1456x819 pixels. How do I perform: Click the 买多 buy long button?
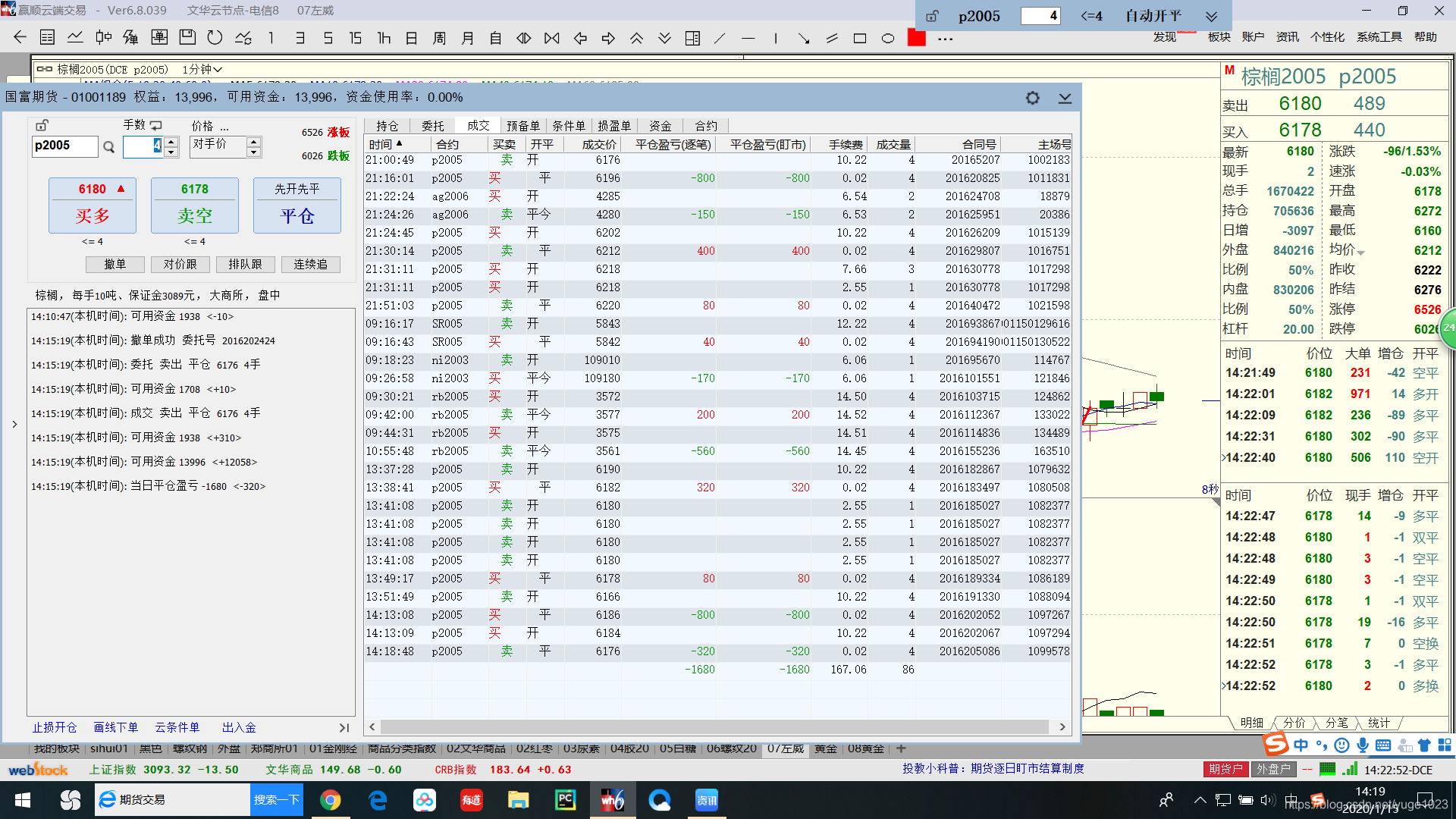[93, 206]
